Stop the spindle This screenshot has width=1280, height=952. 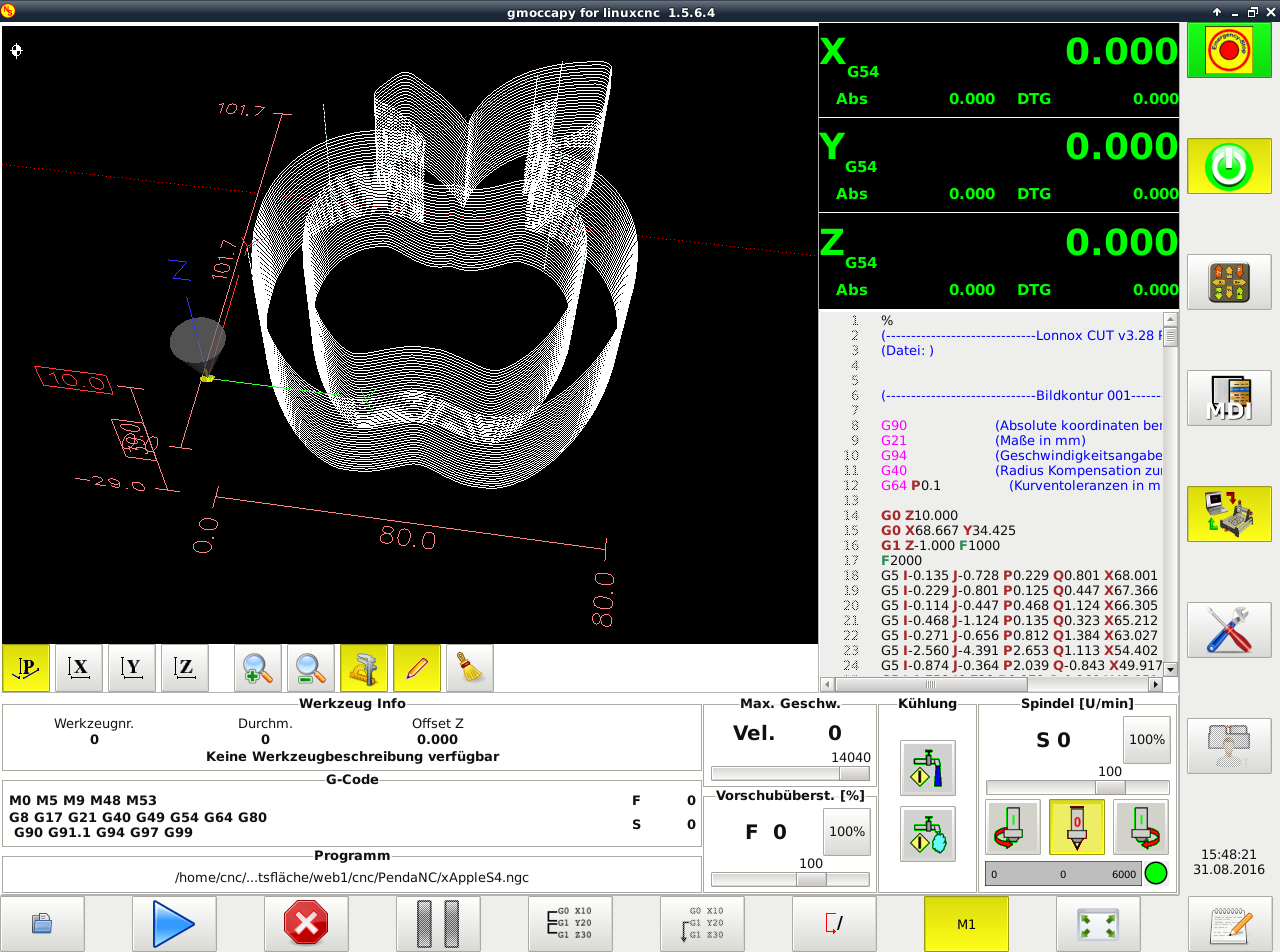point(1077,827)
